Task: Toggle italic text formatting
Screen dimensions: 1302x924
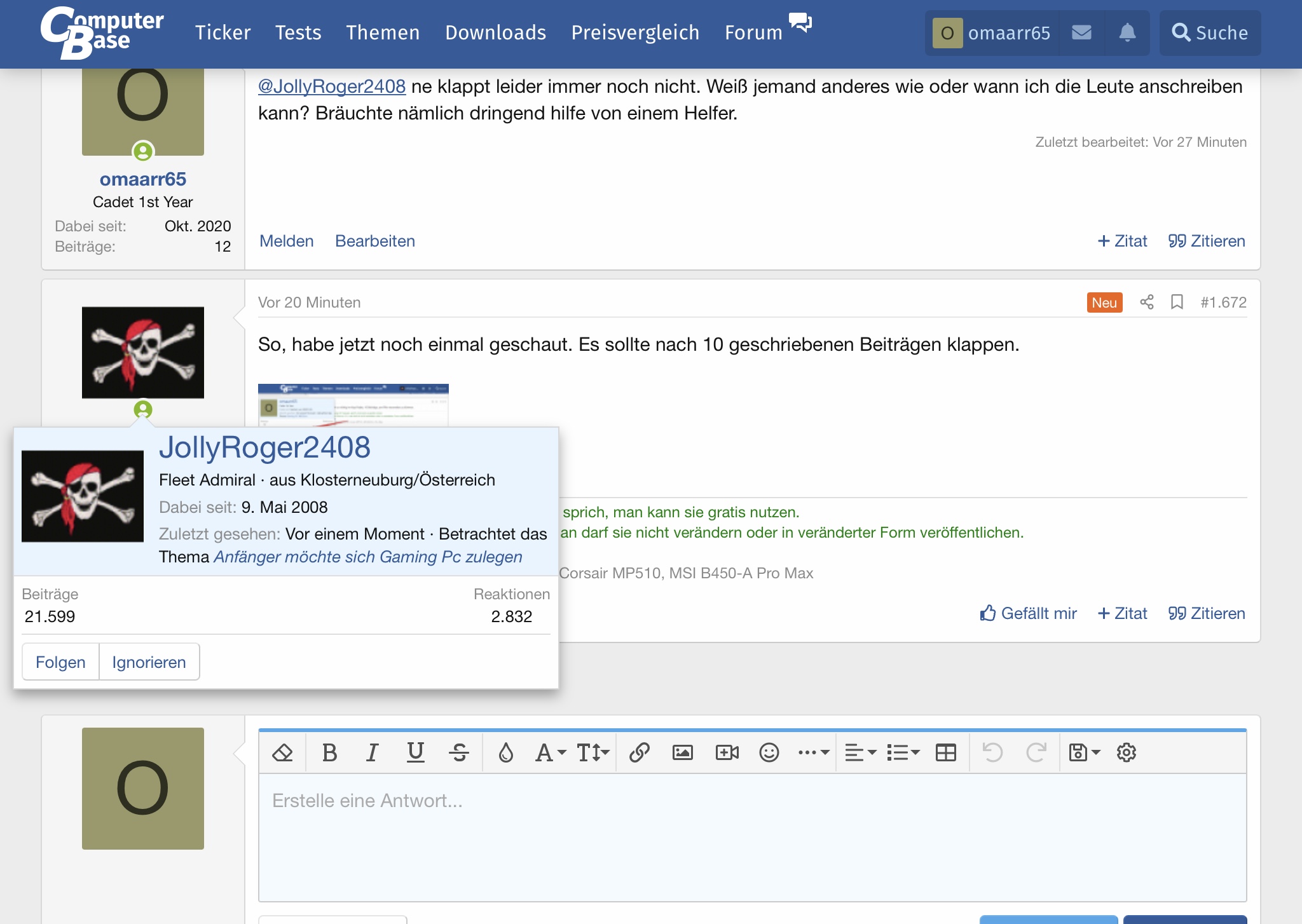Action: click(x=372, y=752)
